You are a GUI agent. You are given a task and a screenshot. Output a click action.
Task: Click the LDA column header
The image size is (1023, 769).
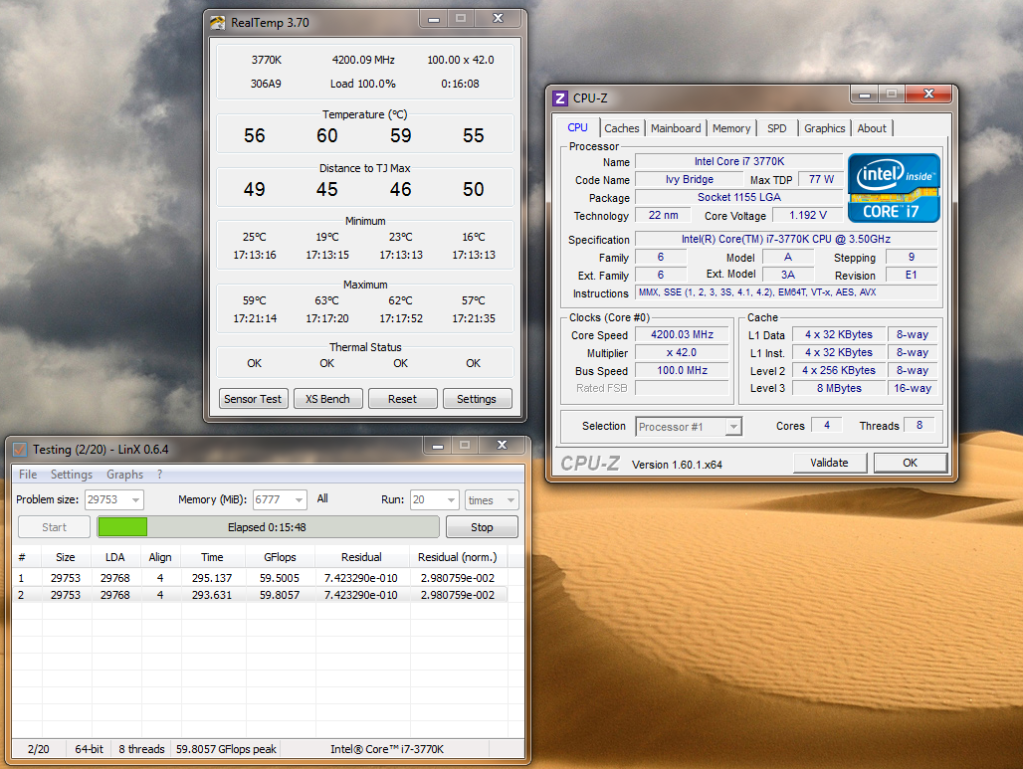tap(115, 557)
